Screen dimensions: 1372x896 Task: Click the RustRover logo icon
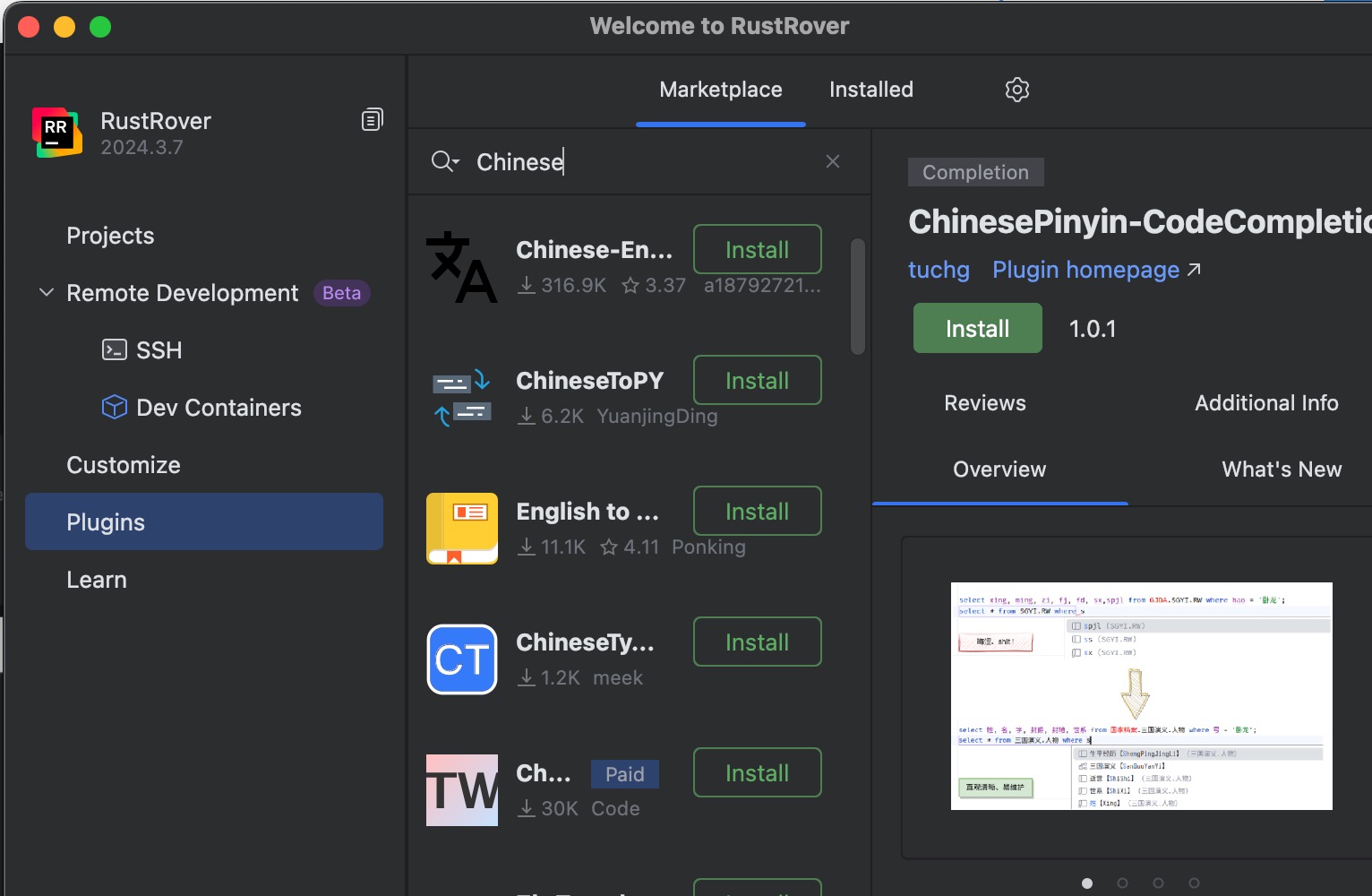click(56, 133)
